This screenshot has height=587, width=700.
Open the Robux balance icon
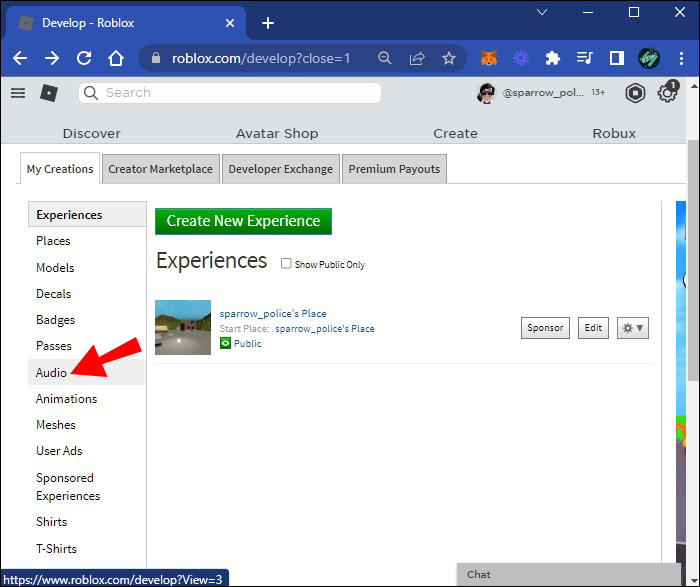click(x=635, y=93)
